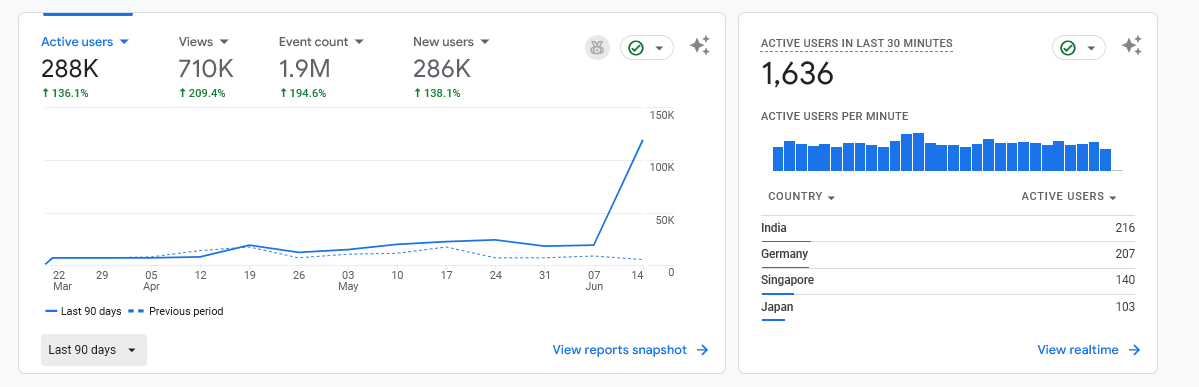The width and height of the screenshot is (1199, 387).
Task: Open View realtime link
Action: (x=1089, y=350)
